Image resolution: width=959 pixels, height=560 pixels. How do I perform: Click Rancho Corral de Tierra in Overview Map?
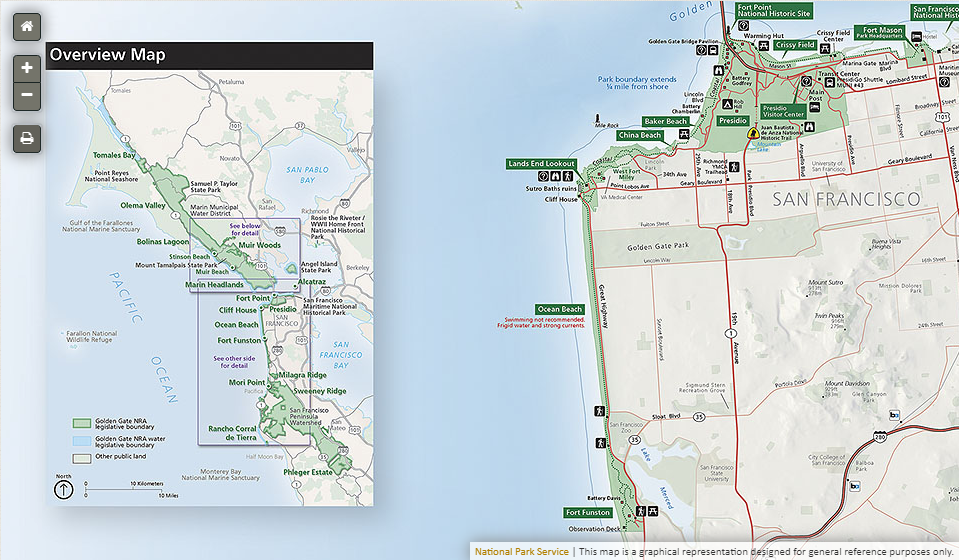click(232, 433)
